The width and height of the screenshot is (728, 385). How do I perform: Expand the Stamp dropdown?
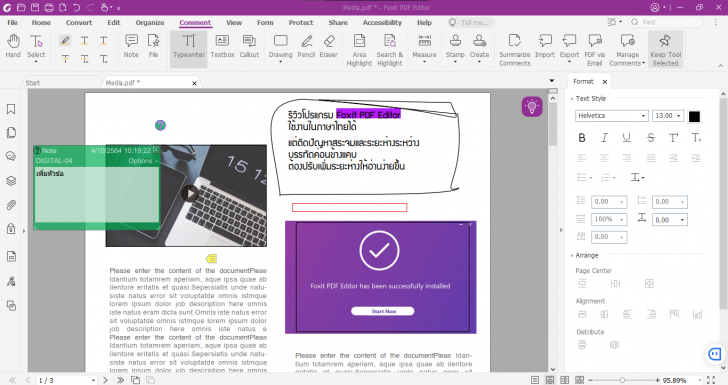(x=455, y=62)
